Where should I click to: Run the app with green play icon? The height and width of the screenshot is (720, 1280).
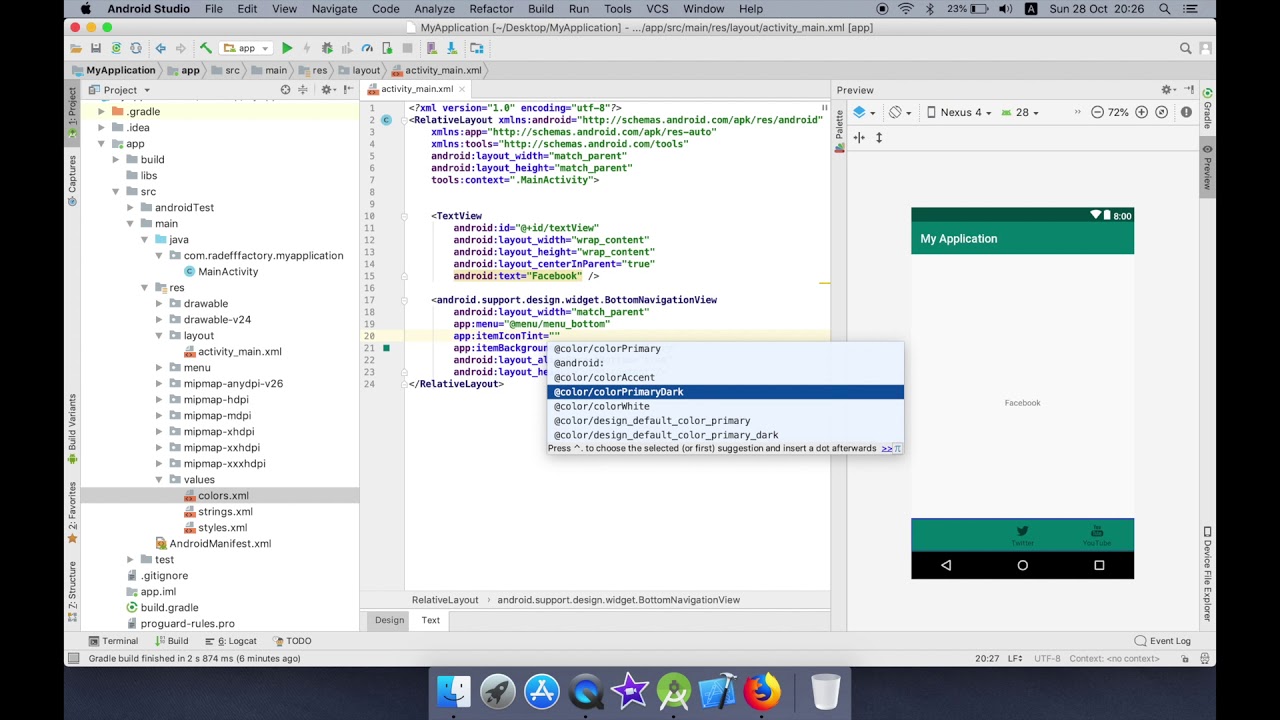[287, 48]
